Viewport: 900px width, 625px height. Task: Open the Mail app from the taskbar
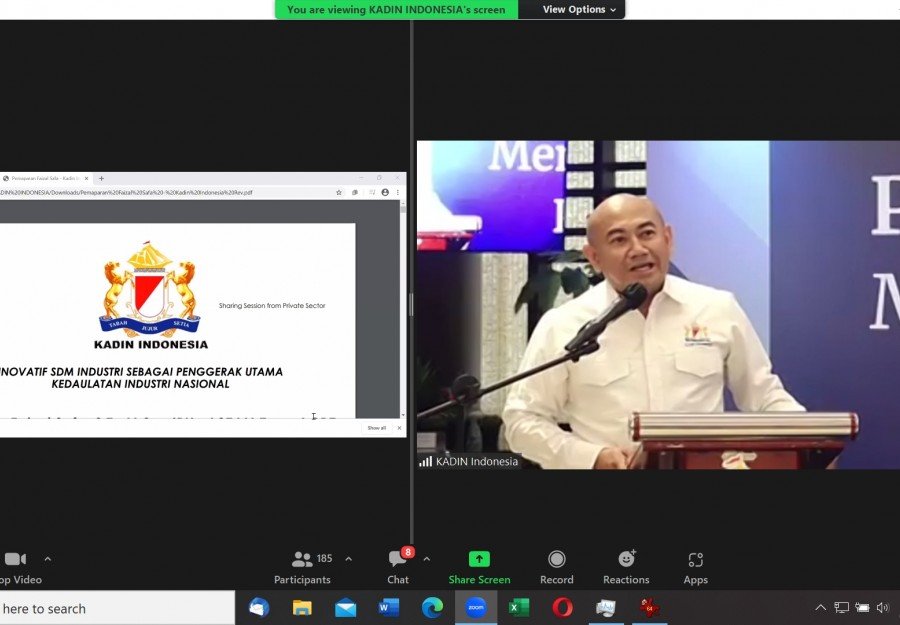click(x=346, y=607)
